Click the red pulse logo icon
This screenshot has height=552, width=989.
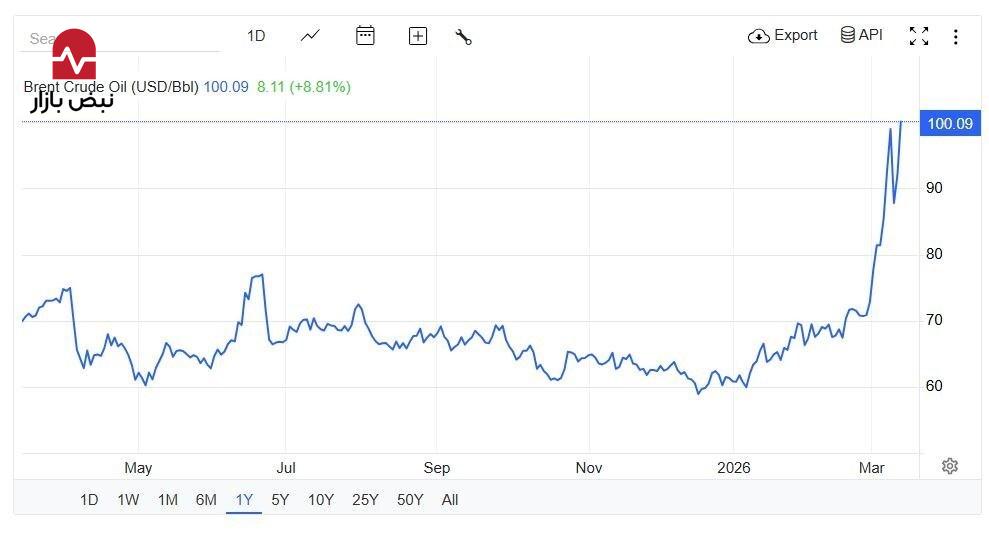coord(74,55)
